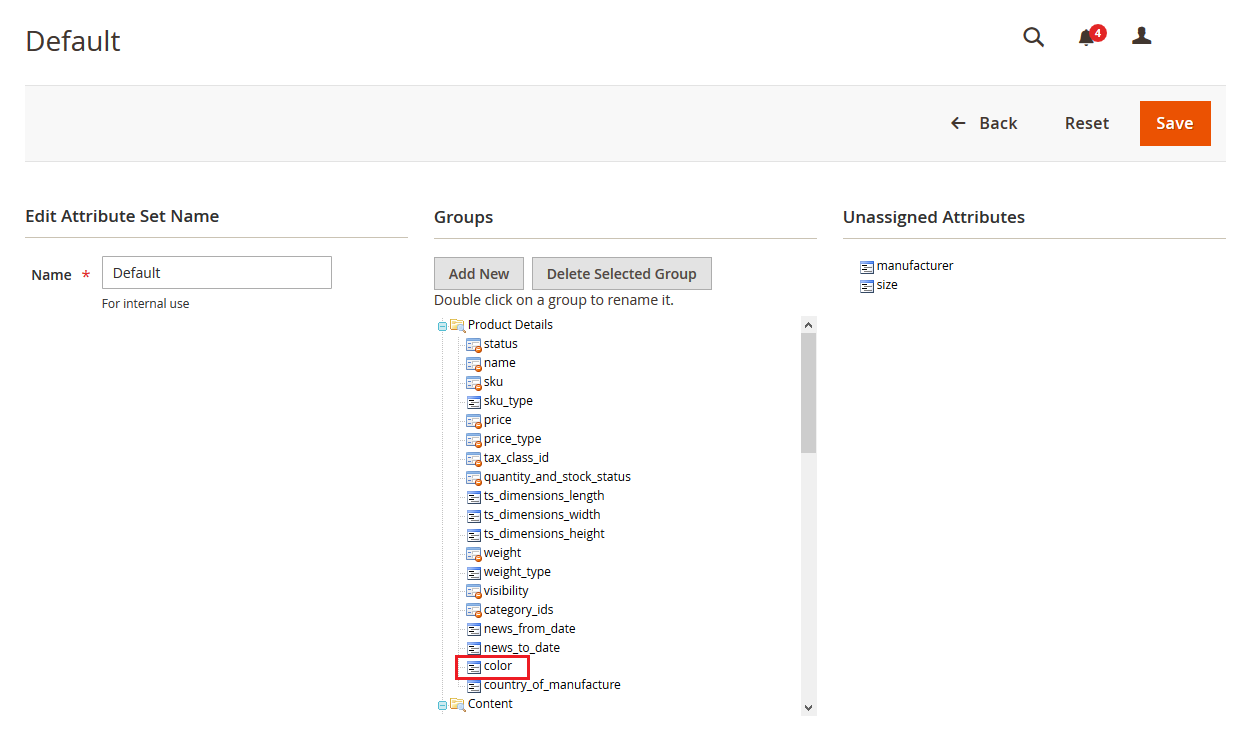Select the price_type attribute label
Screen dimensions: 1256x753
click(513, 439)
